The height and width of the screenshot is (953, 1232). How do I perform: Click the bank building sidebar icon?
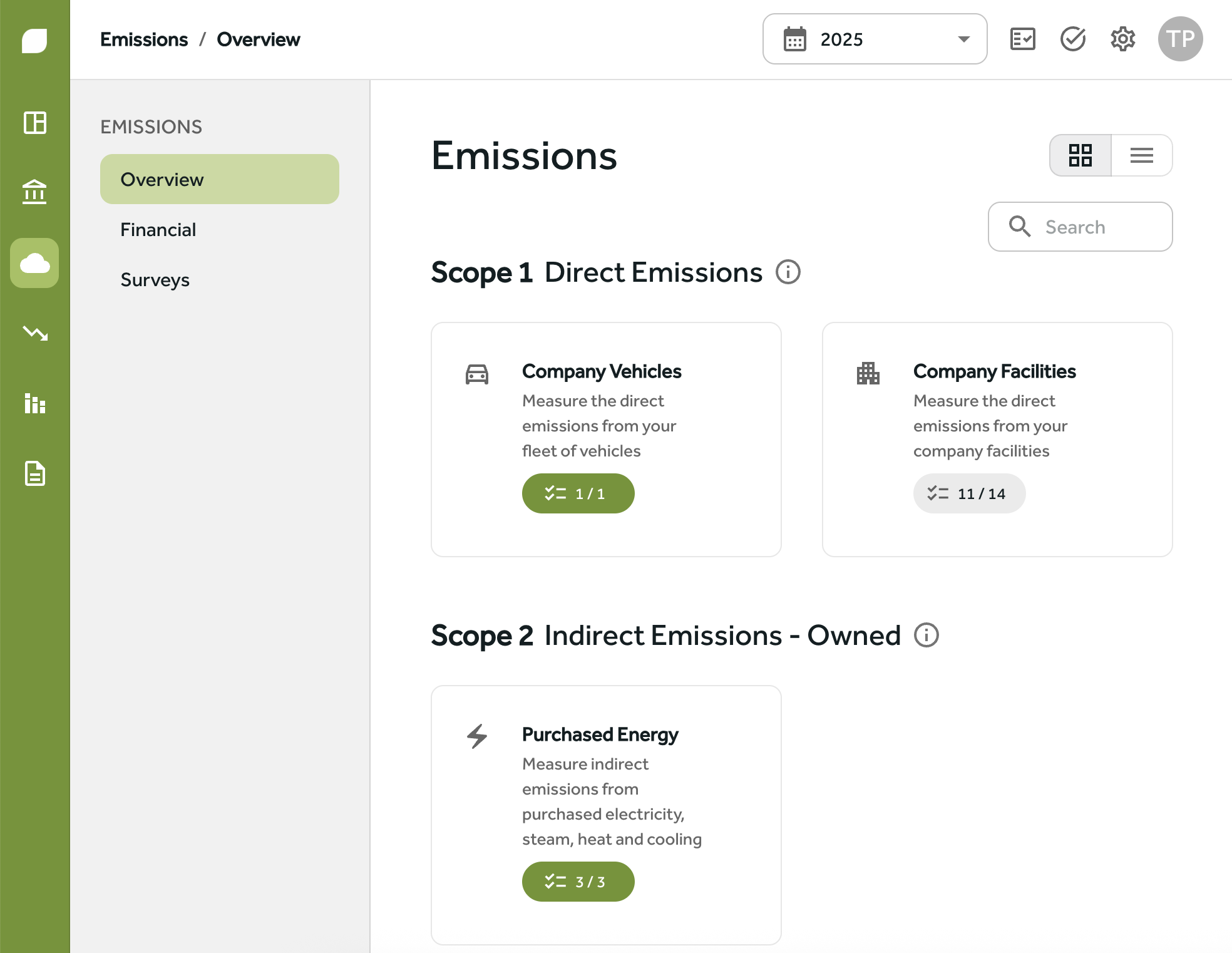pos(35,192)
